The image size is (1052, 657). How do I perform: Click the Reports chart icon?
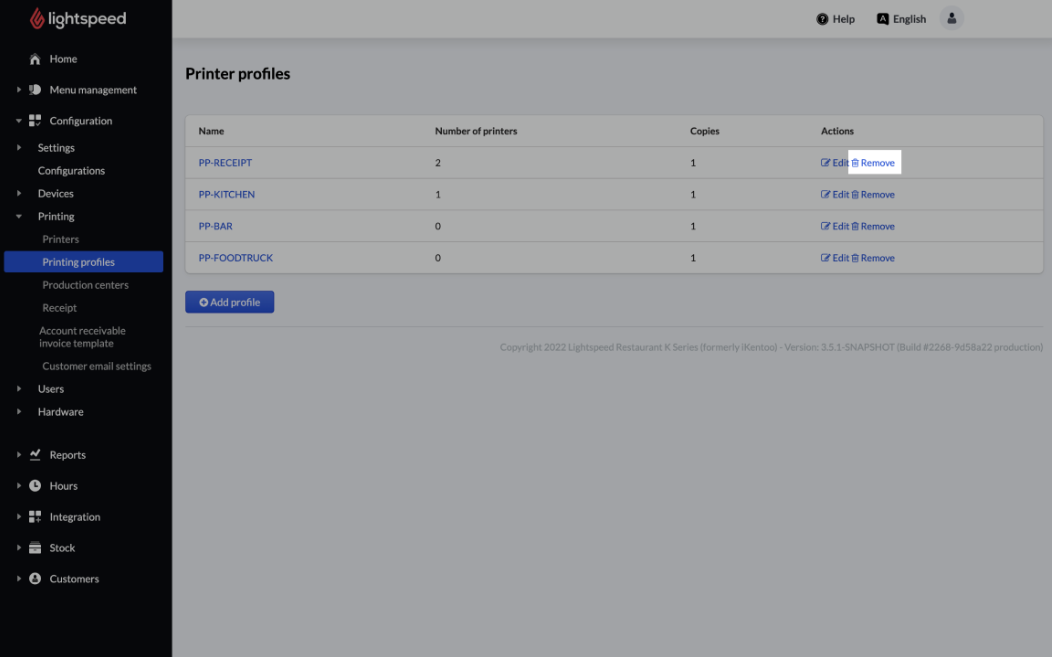tap(35, 455)
